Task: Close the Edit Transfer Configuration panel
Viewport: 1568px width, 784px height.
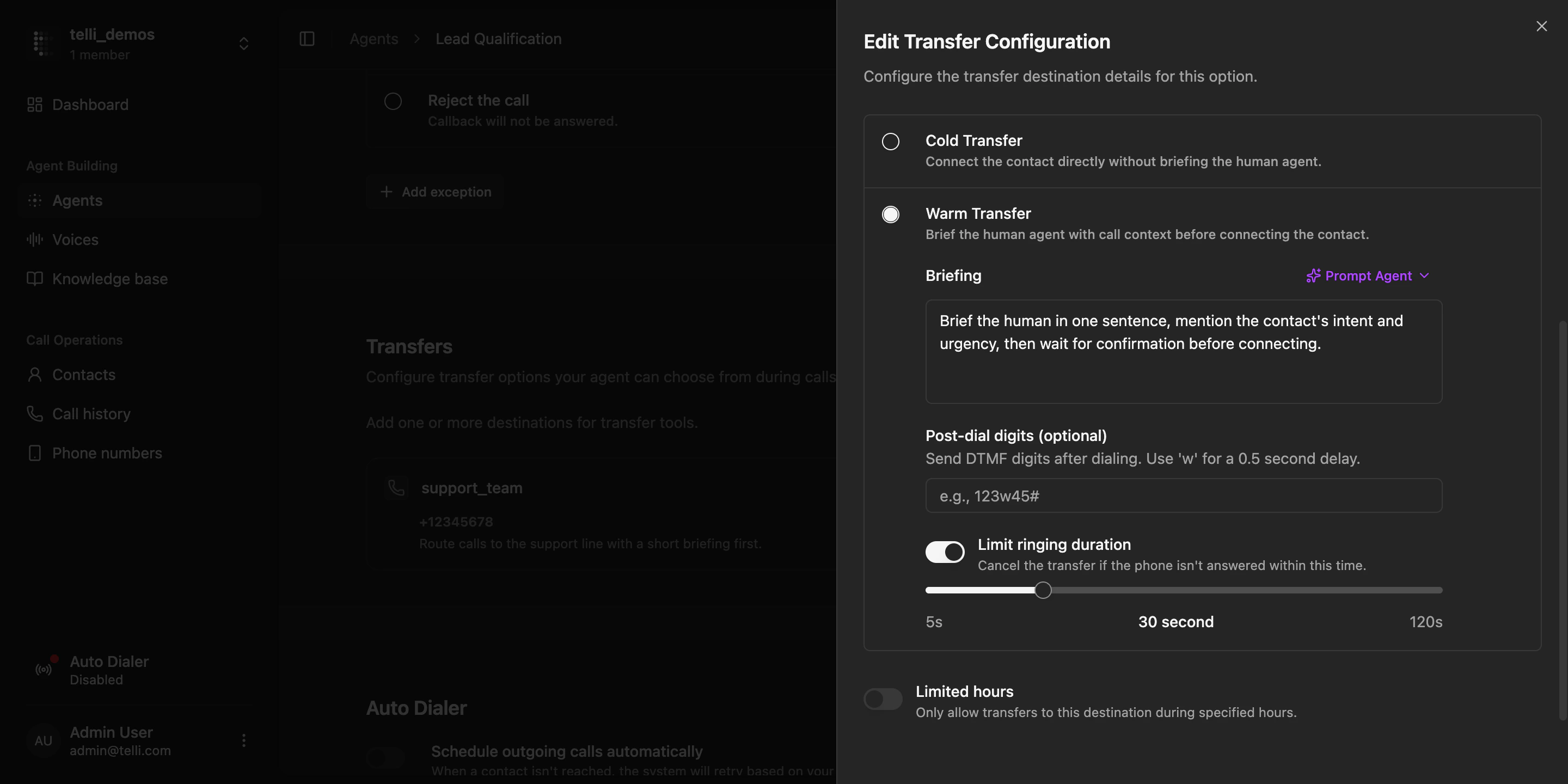Action: coord(1541,26)
